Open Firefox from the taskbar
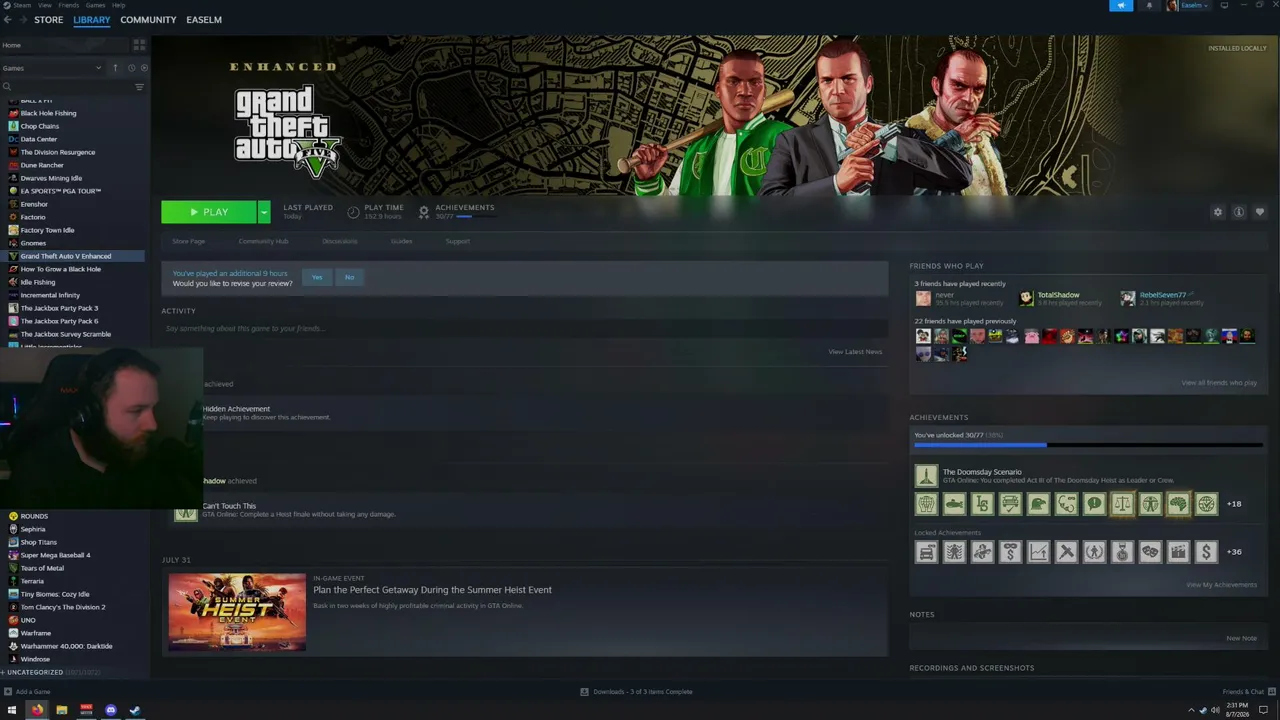Image resolution: width=1280 pixels, height=720 pixels. click(37, 710)
